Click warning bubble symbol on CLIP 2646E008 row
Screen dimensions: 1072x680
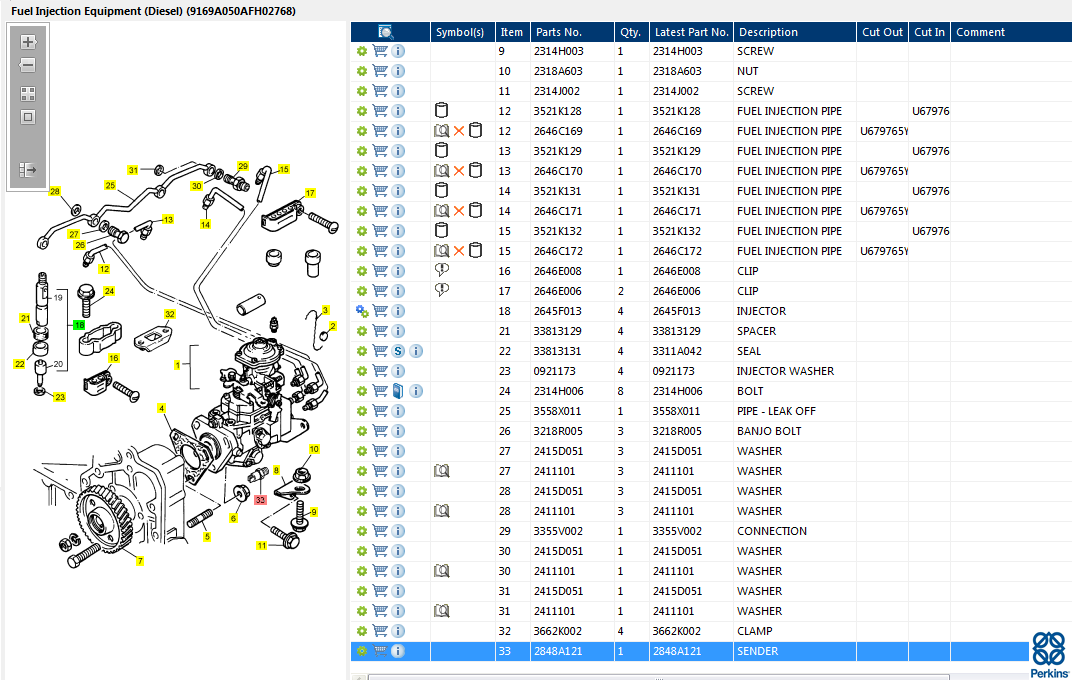tap(442, 271)
